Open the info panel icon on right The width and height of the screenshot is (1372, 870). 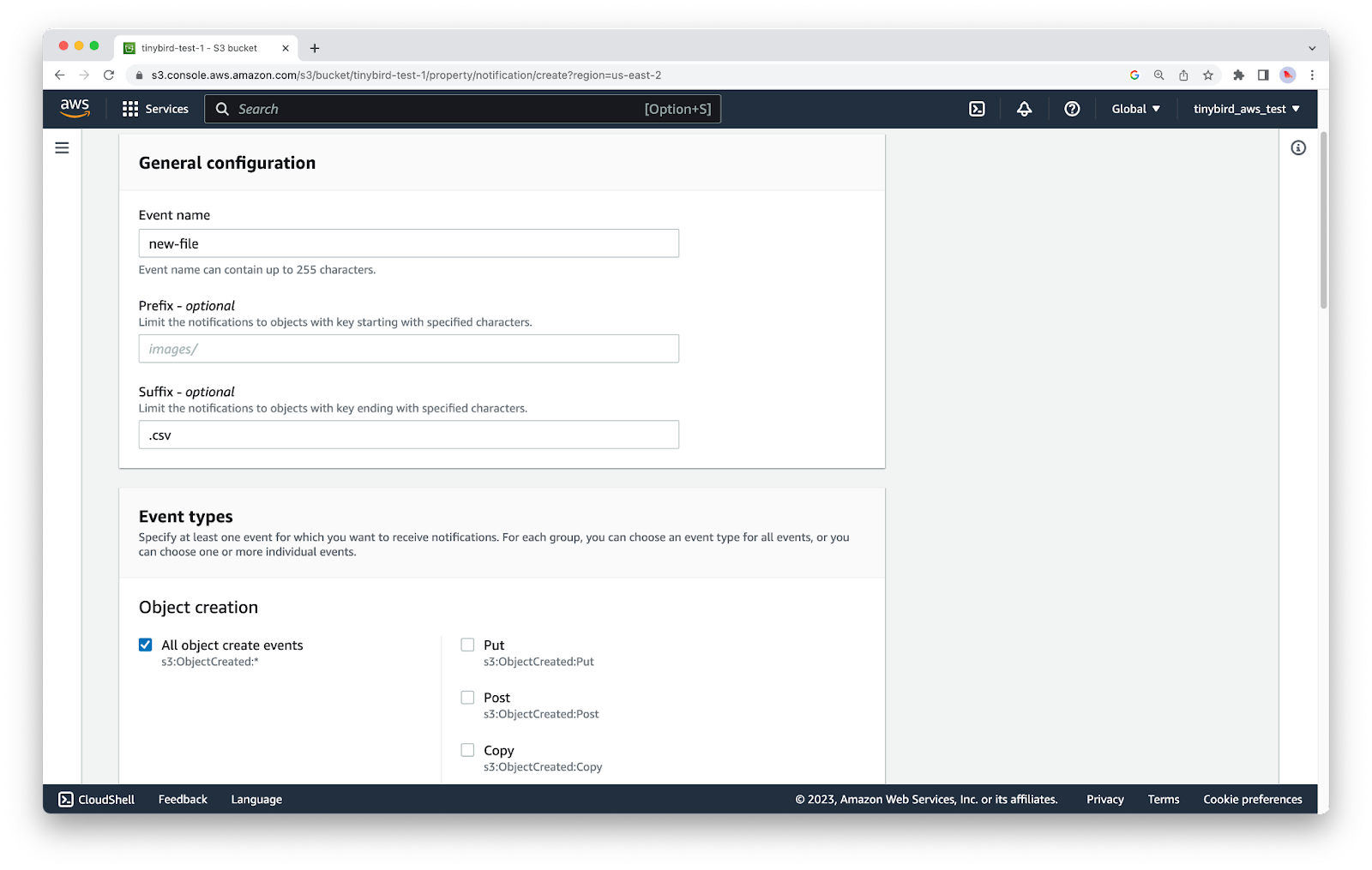click(x=1298, y=148)
